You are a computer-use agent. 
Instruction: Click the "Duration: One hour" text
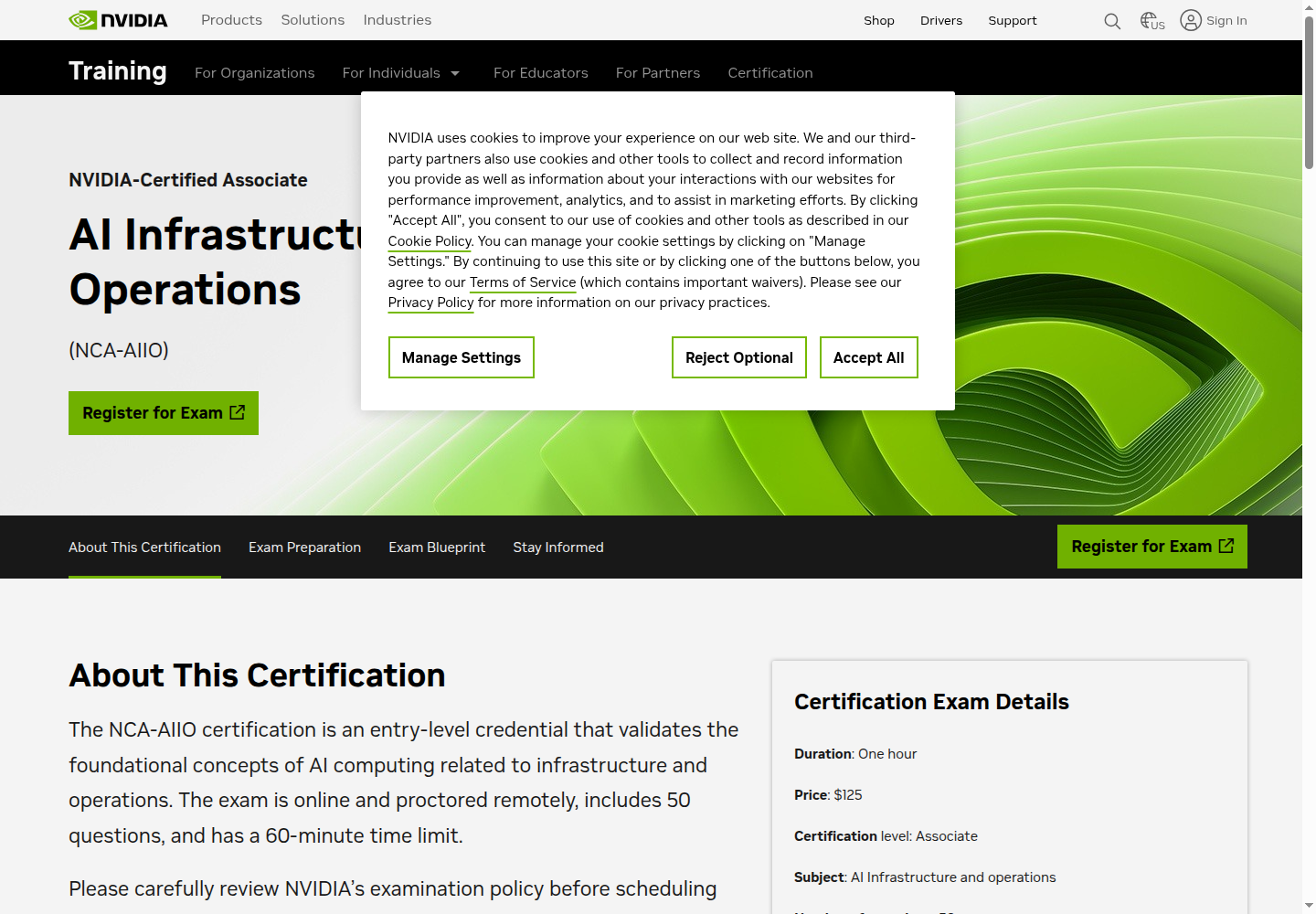[855, 754]
